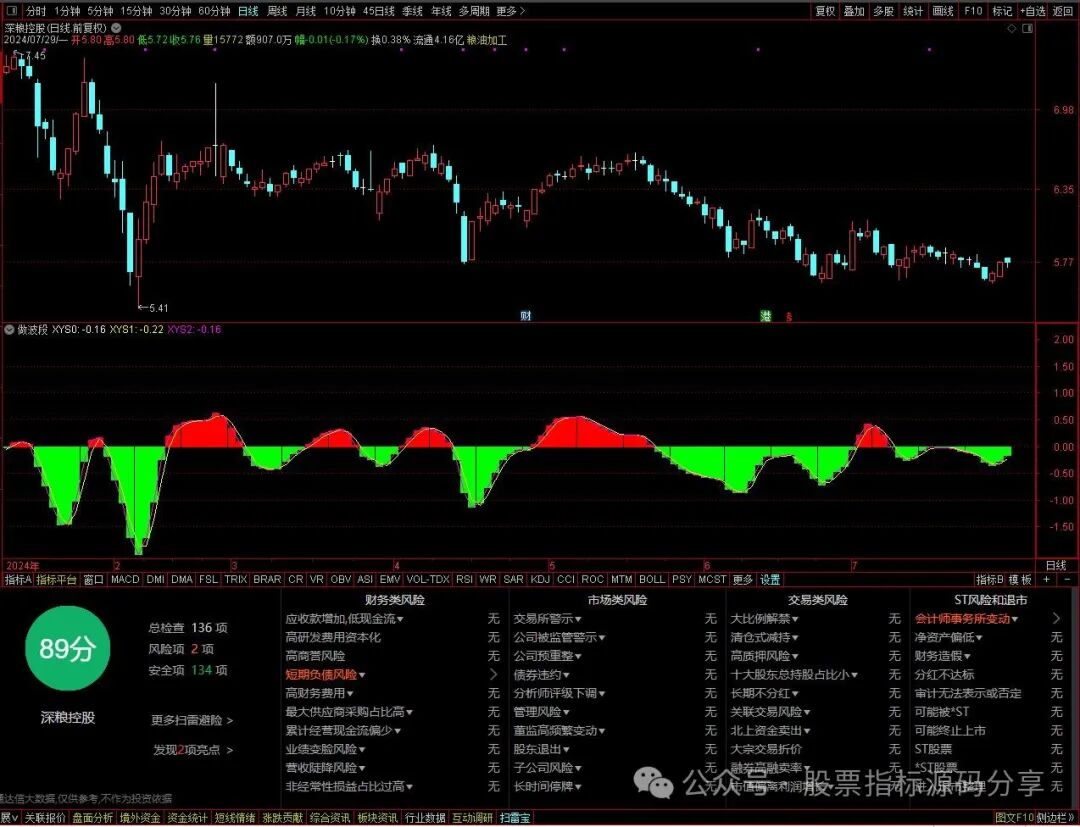The image size is (1080, 827).
Task: Switch to 分时 chart period
Action: [x=36, y=11]
